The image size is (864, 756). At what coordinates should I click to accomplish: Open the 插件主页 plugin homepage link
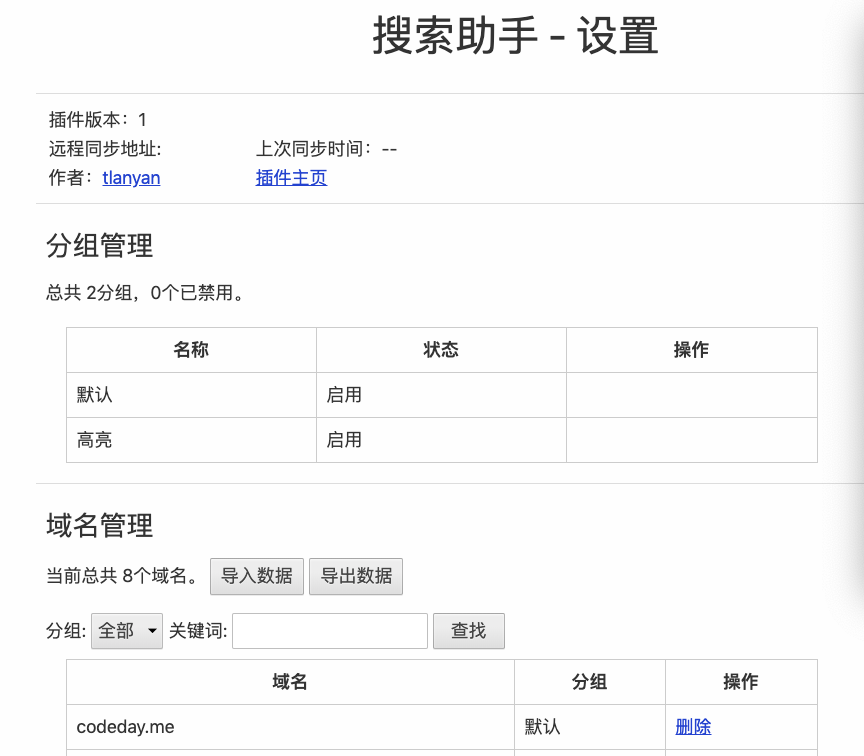tap(291, 177)
